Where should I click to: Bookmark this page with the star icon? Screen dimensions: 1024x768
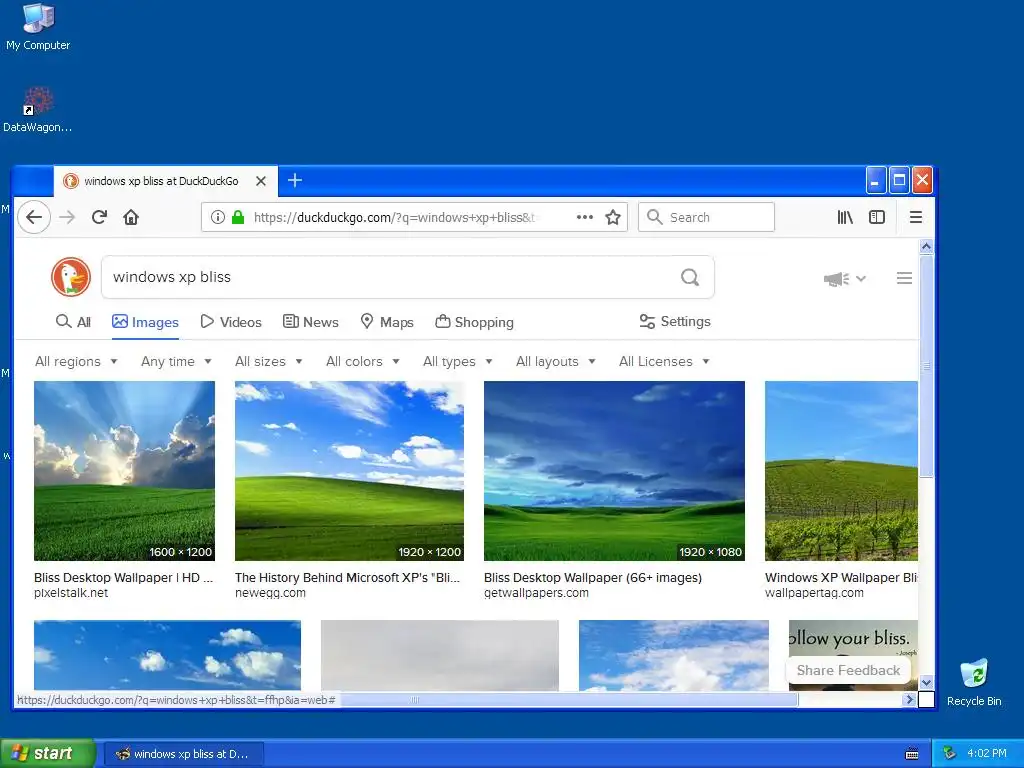click(x=613, y=217)
